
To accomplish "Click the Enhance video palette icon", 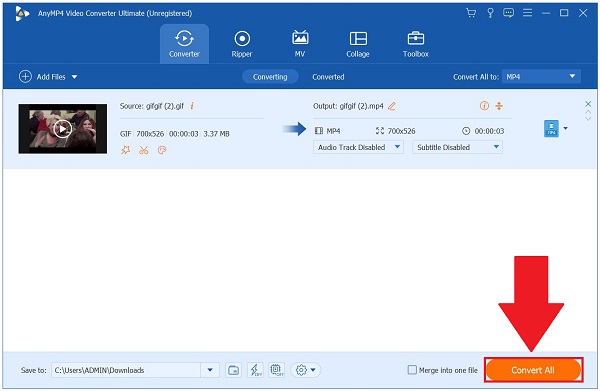I will tap(162, 150).
